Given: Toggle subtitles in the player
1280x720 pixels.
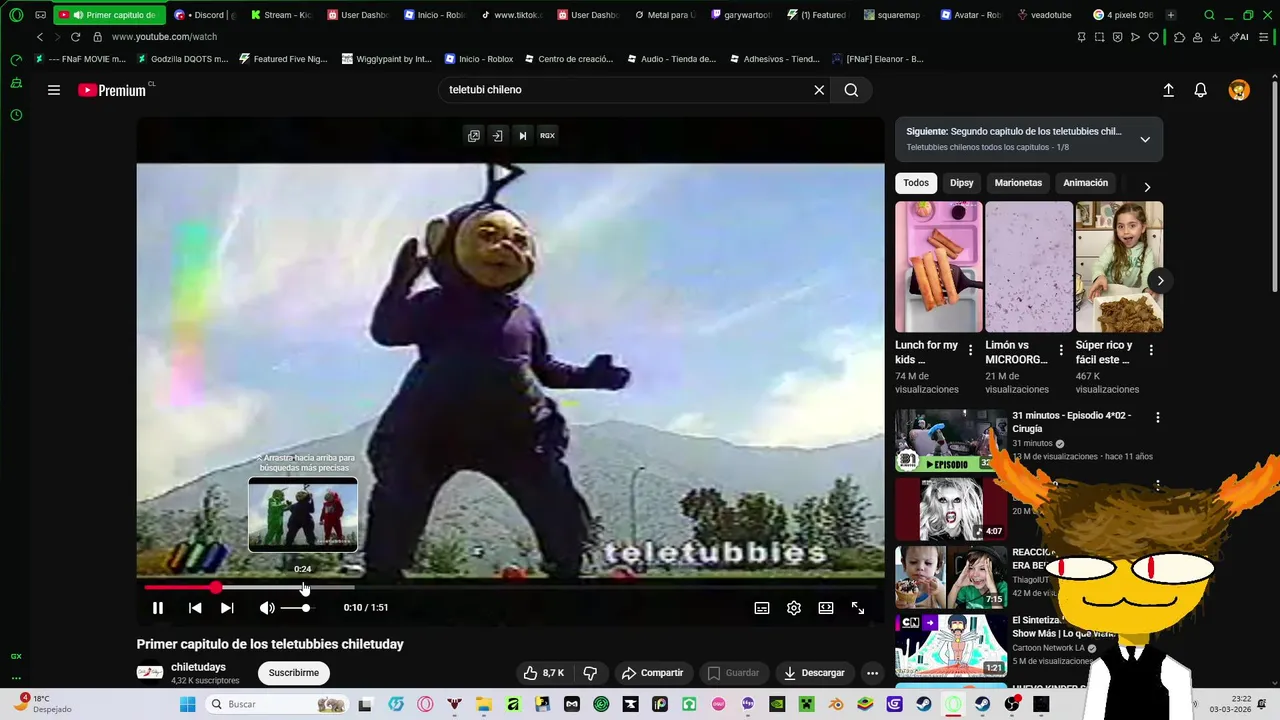Looking at the screenshot, I should 762,608.
